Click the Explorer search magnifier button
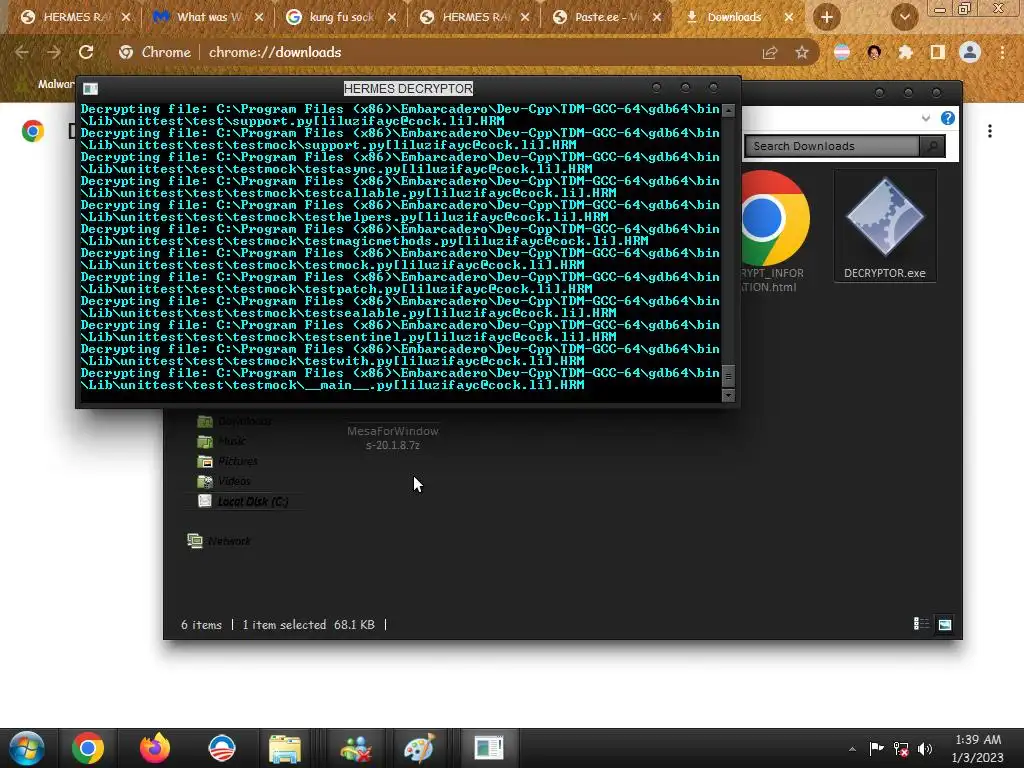The image size is (1024, 768). coord(933,146)
